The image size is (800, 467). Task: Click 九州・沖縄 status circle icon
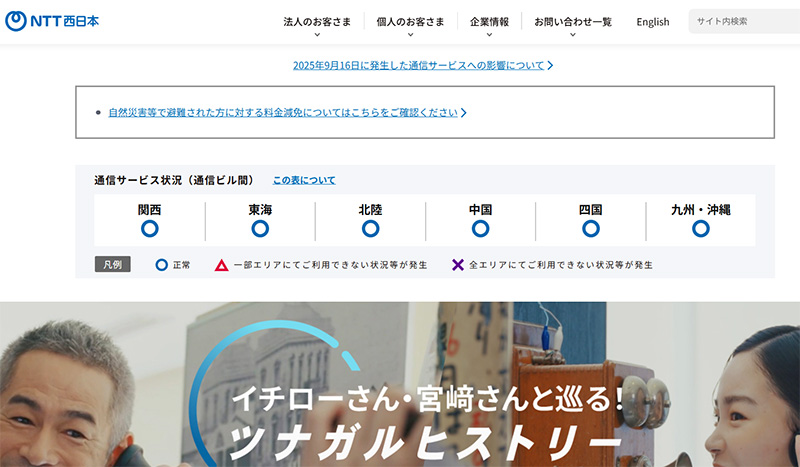click(x=701, y=229)
